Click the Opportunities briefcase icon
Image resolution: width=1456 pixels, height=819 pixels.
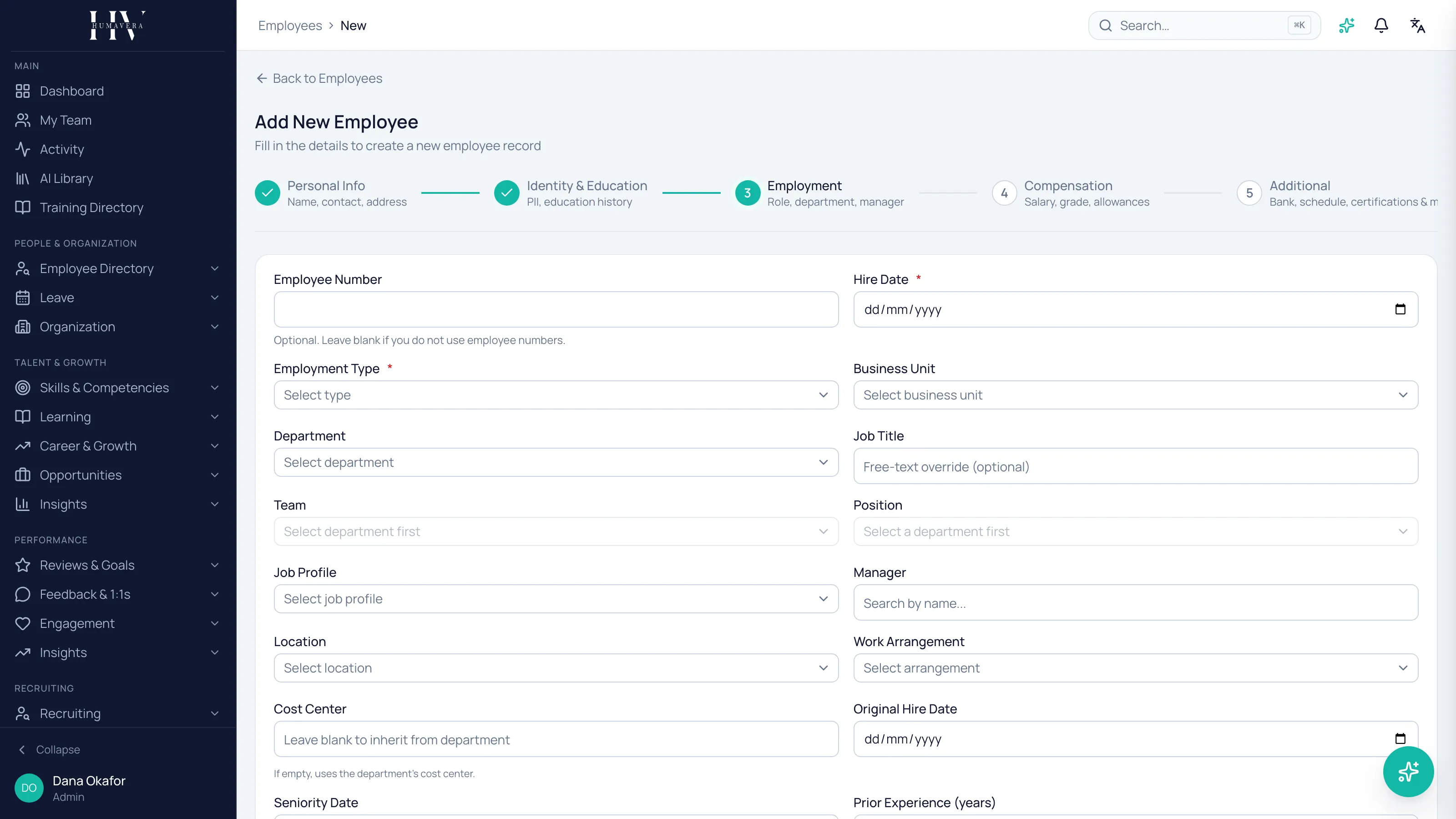[23, 475]
